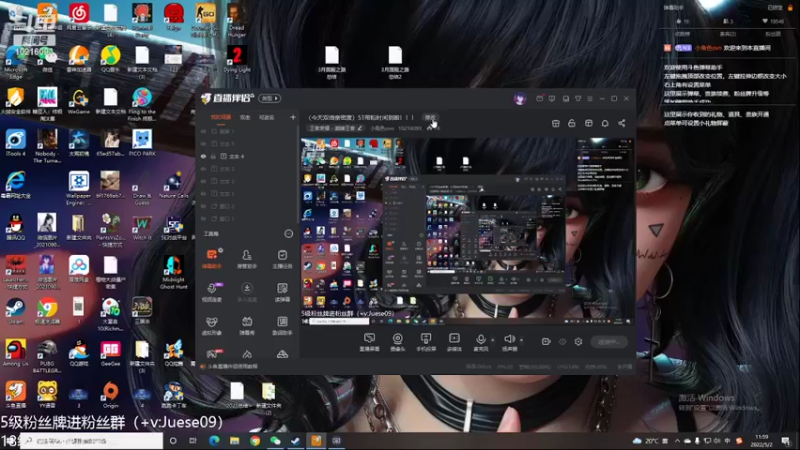Image resolution: width=800 pixels, height=450 pixels.
Task: Add a 多媒体 media source
Action: click(x=454, y=342)
